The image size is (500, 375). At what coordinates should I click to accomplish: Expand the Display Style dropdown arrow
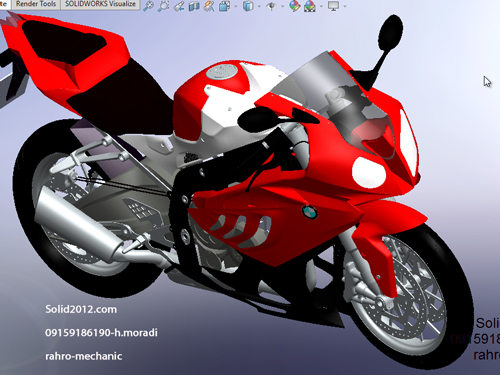pos(259,6)
